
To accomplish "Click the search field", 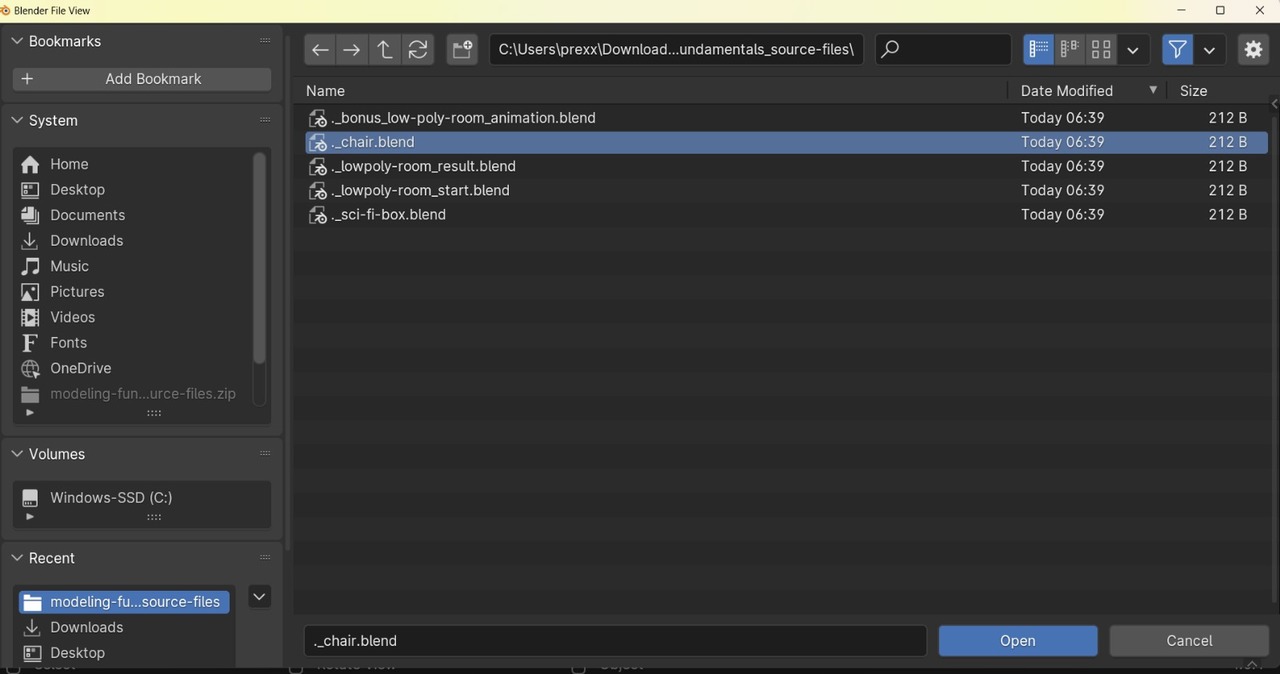I will pyautogui.click(x=943, y=49).
